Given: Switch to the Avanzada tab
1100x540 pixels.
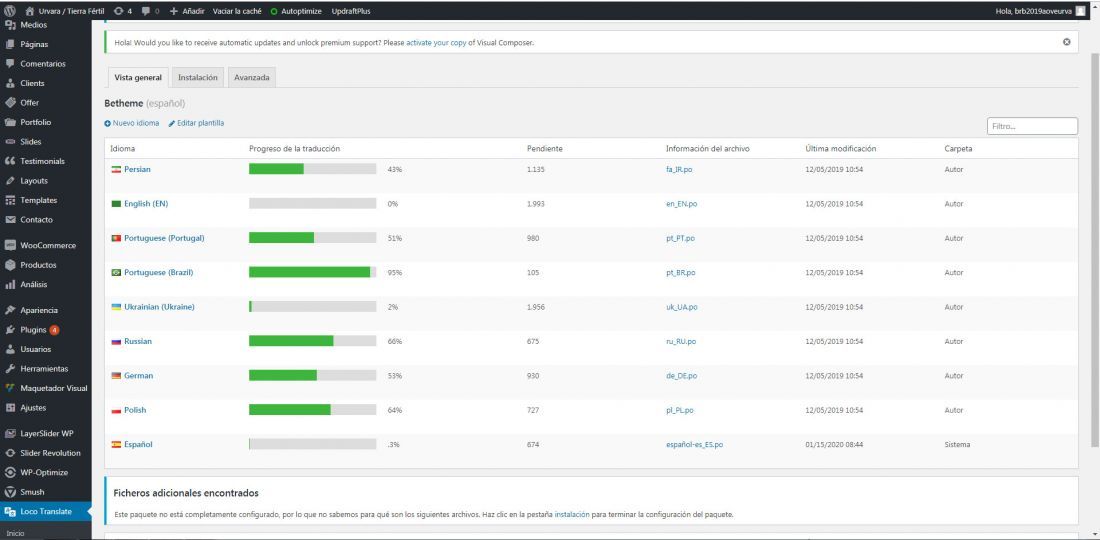Looking at the screenshot, I should click(x=252, y=78).
